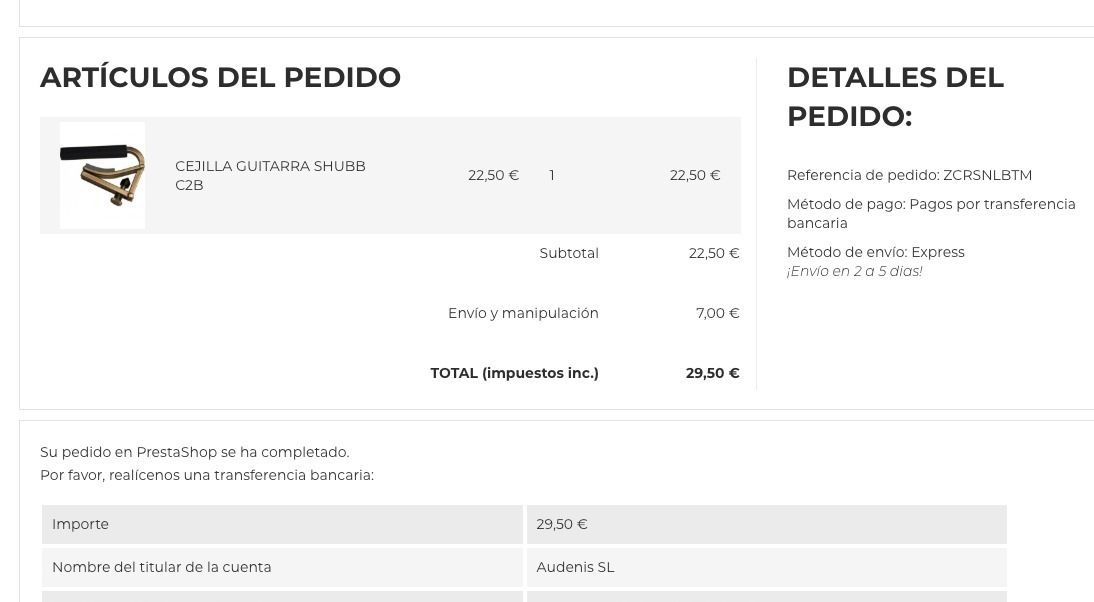Click the quantity value 1 in product row

tap(552, 175)
